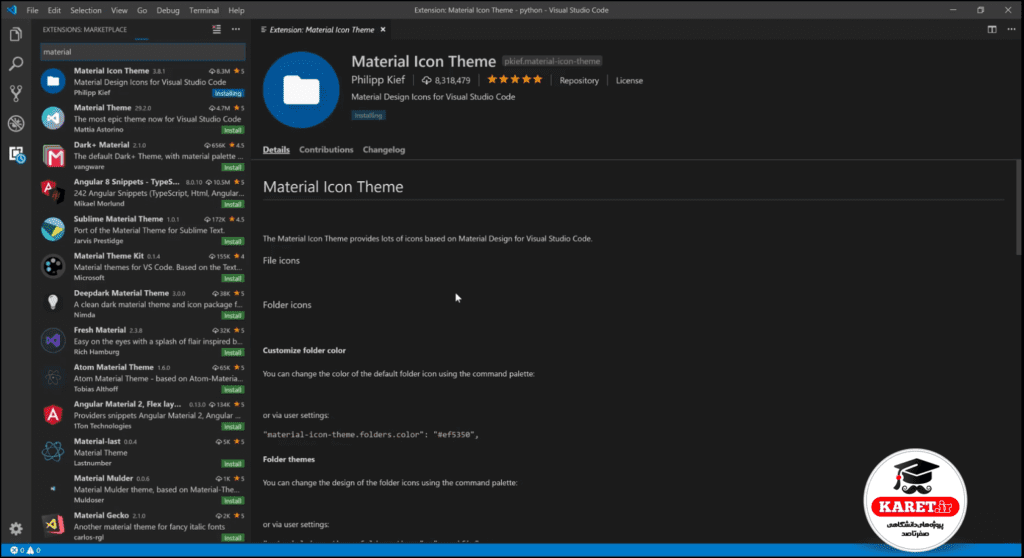Click the details page vertical scrollbar
Screen dimensions: 1024x558
point(1019,208)
